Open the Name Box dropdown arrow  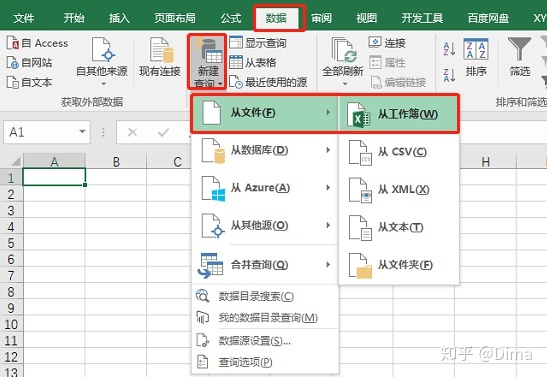(82, 132)
